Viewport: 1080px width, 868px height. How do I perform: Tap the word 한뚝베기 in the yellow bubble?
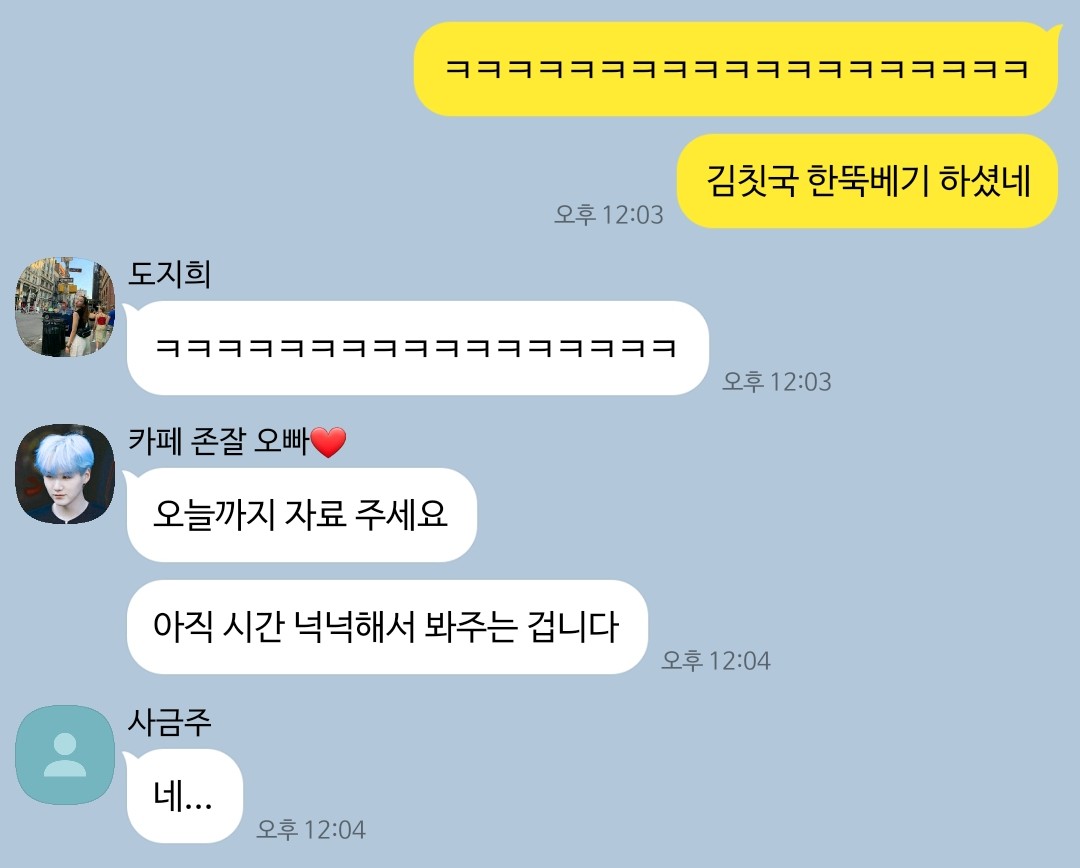click(868, 181)
